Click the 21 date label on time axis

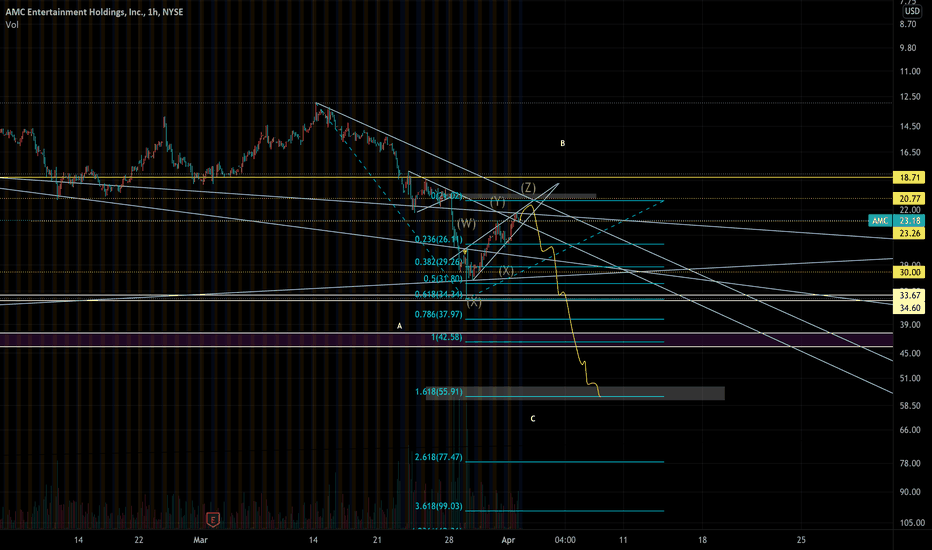pyautogui.click(x=377, y=540)
